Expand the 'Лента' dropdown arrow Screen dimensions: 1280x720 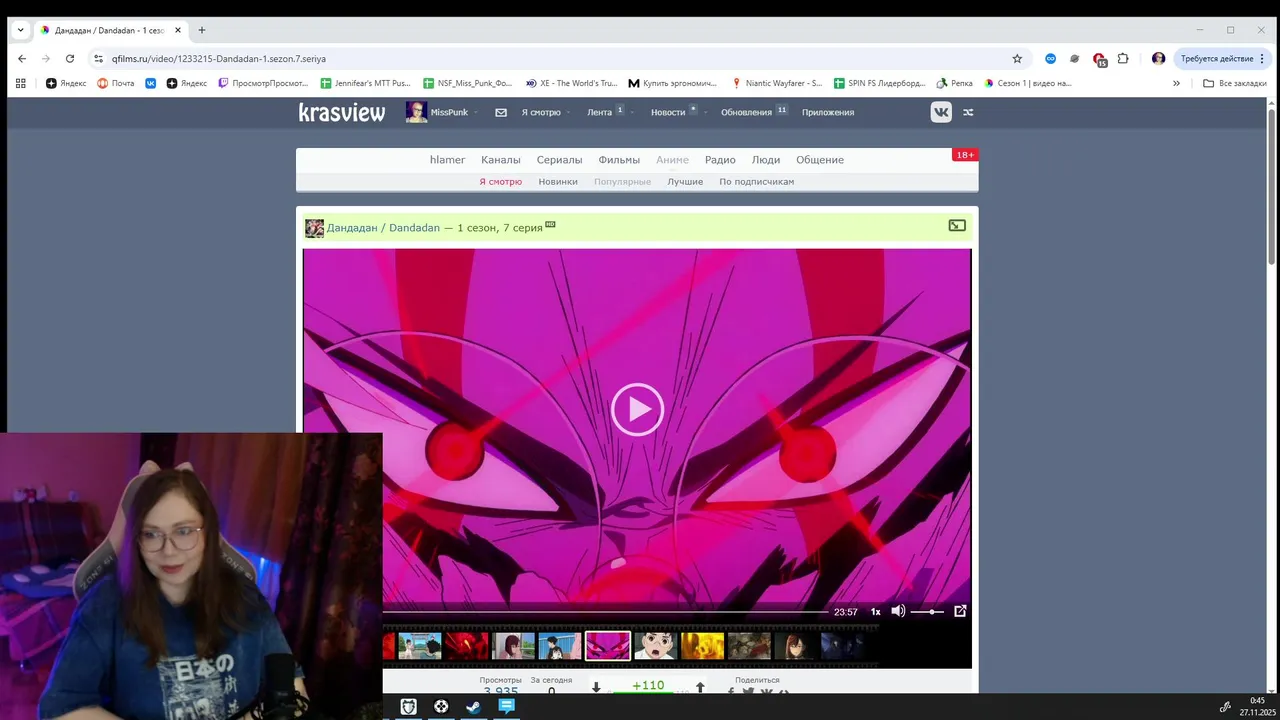click(633, 112)
